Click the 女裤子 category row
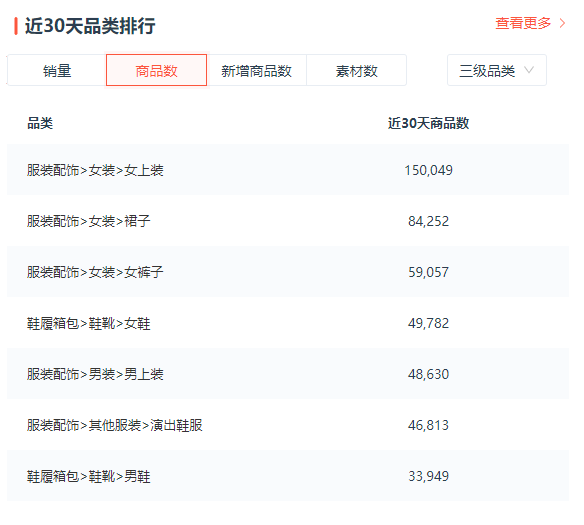This screenshot has width=584, height=525. click(x=288, y=272)
